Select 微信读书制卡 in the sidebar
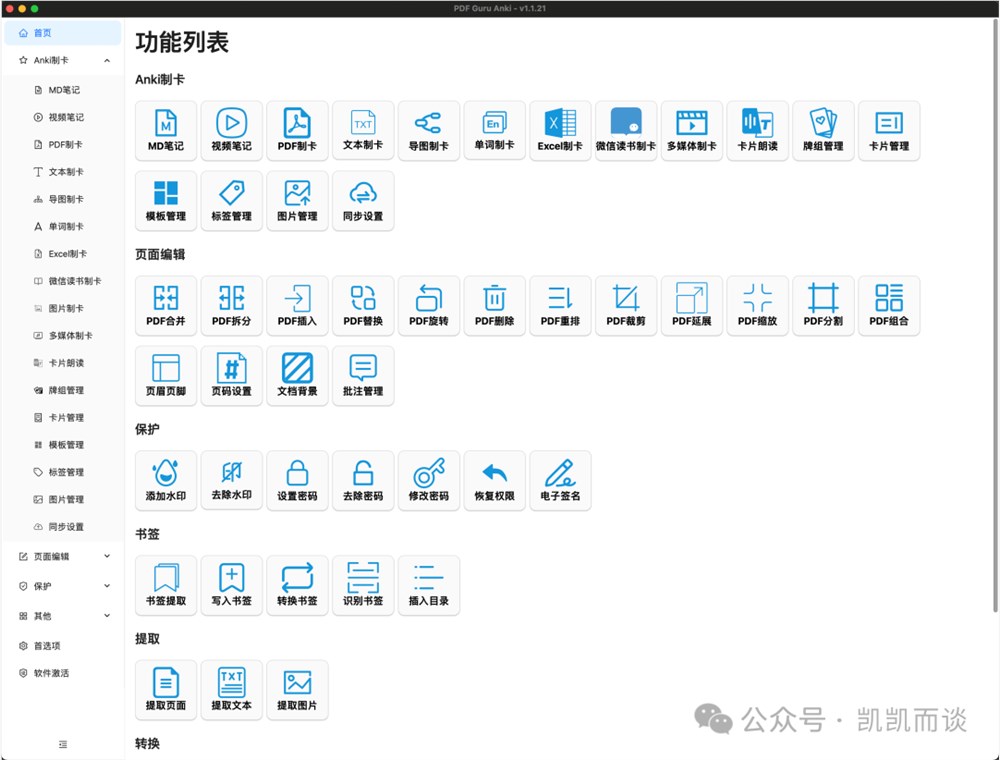Screen dimensions: 1000x760 (x=62, y=281)
